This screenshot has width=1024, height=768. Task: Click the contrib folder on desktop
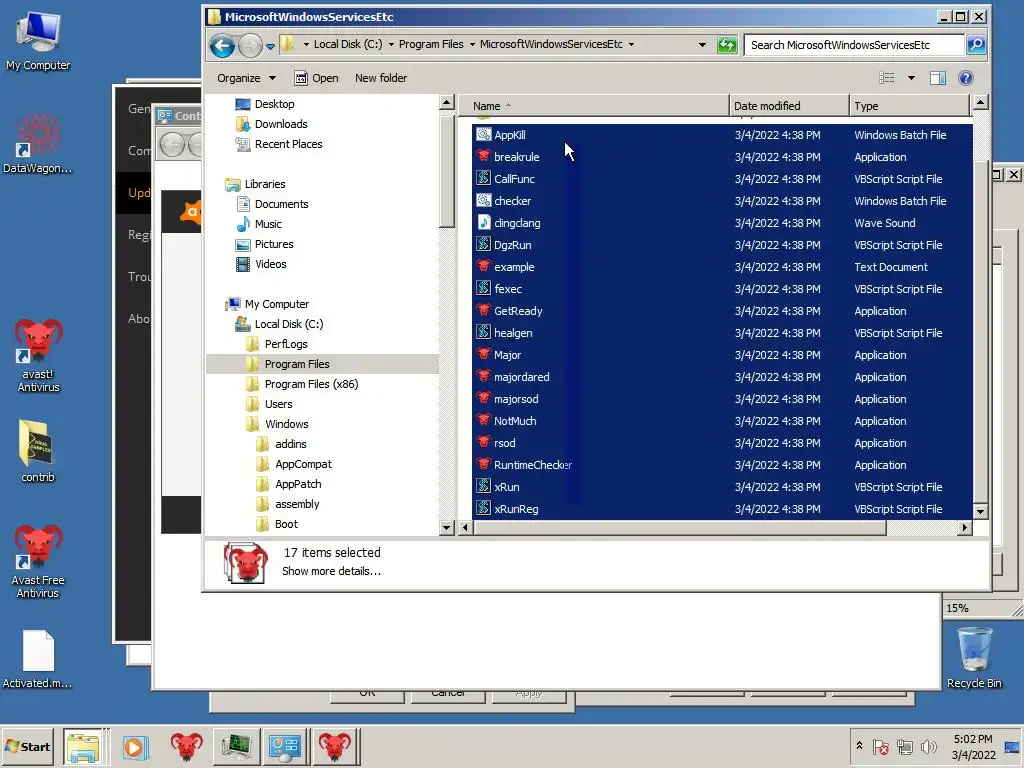(x=37, y=451)
